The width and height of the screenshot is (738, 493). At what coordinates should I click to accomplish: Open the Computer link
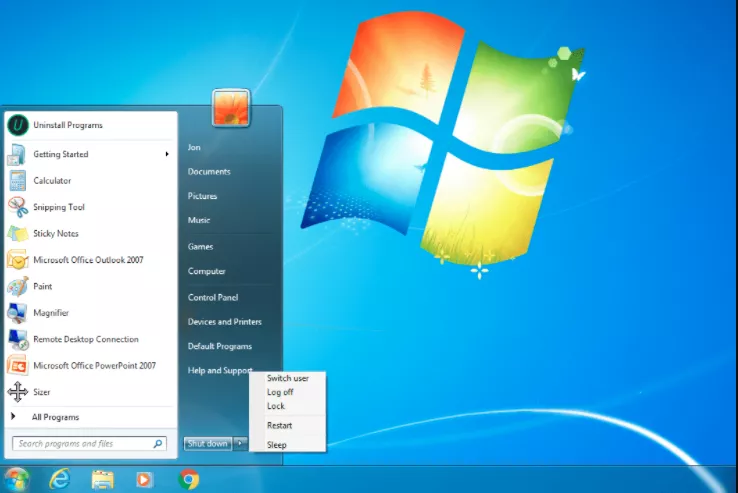pyautogui.click(x=207, y=271)
